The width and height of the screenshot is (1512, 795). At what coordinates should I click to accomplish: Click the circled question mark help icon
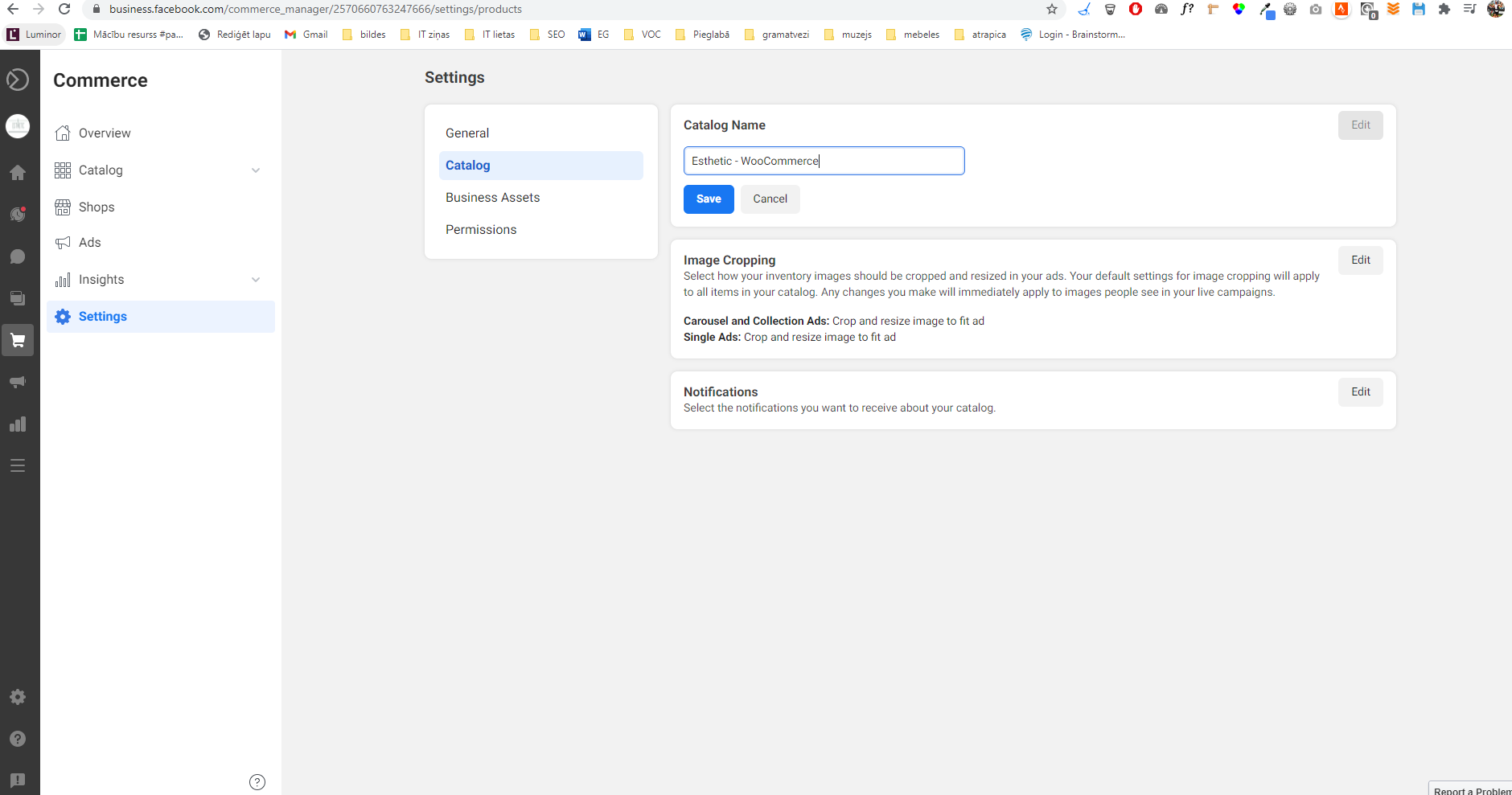[x=257, y=782]
